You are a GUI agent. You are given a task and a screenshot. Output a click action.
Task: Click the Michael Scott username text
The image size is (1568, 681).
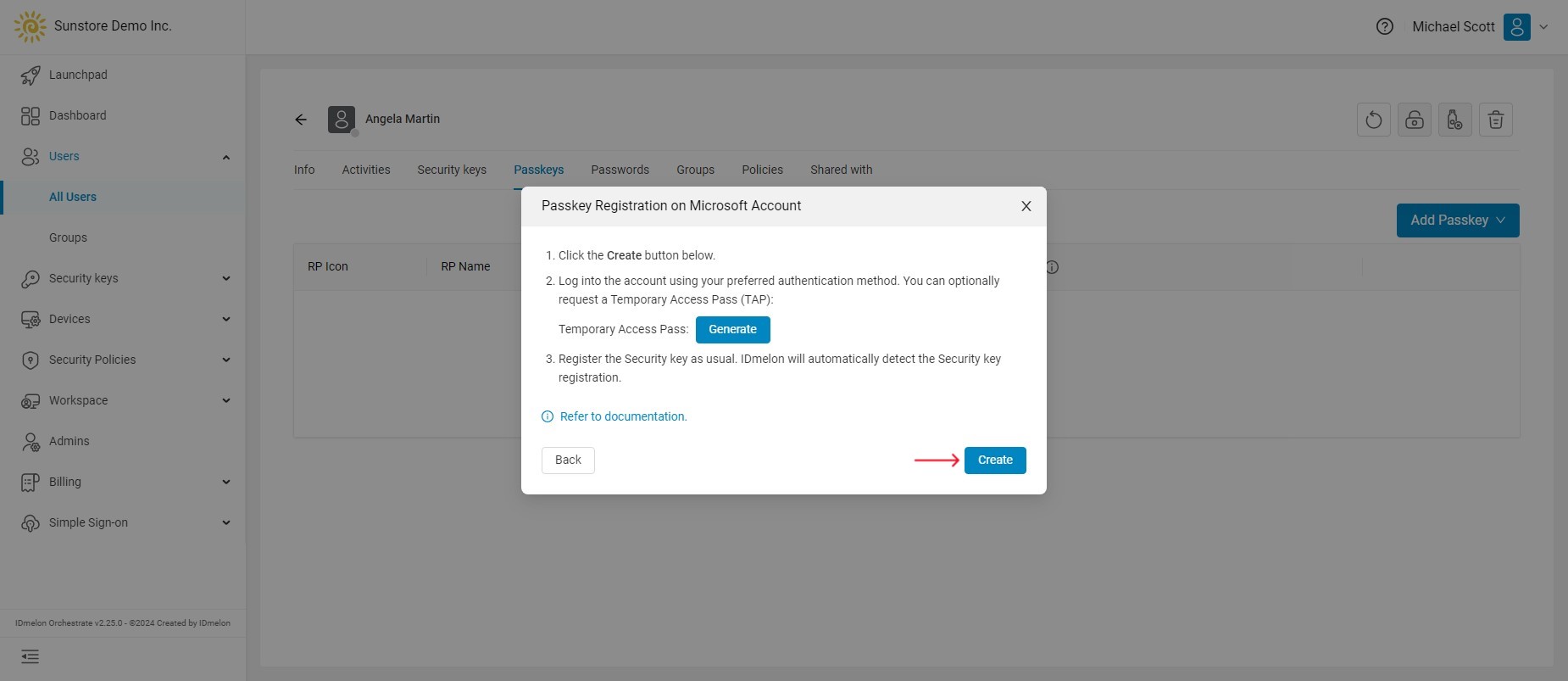click(1454, 27)
